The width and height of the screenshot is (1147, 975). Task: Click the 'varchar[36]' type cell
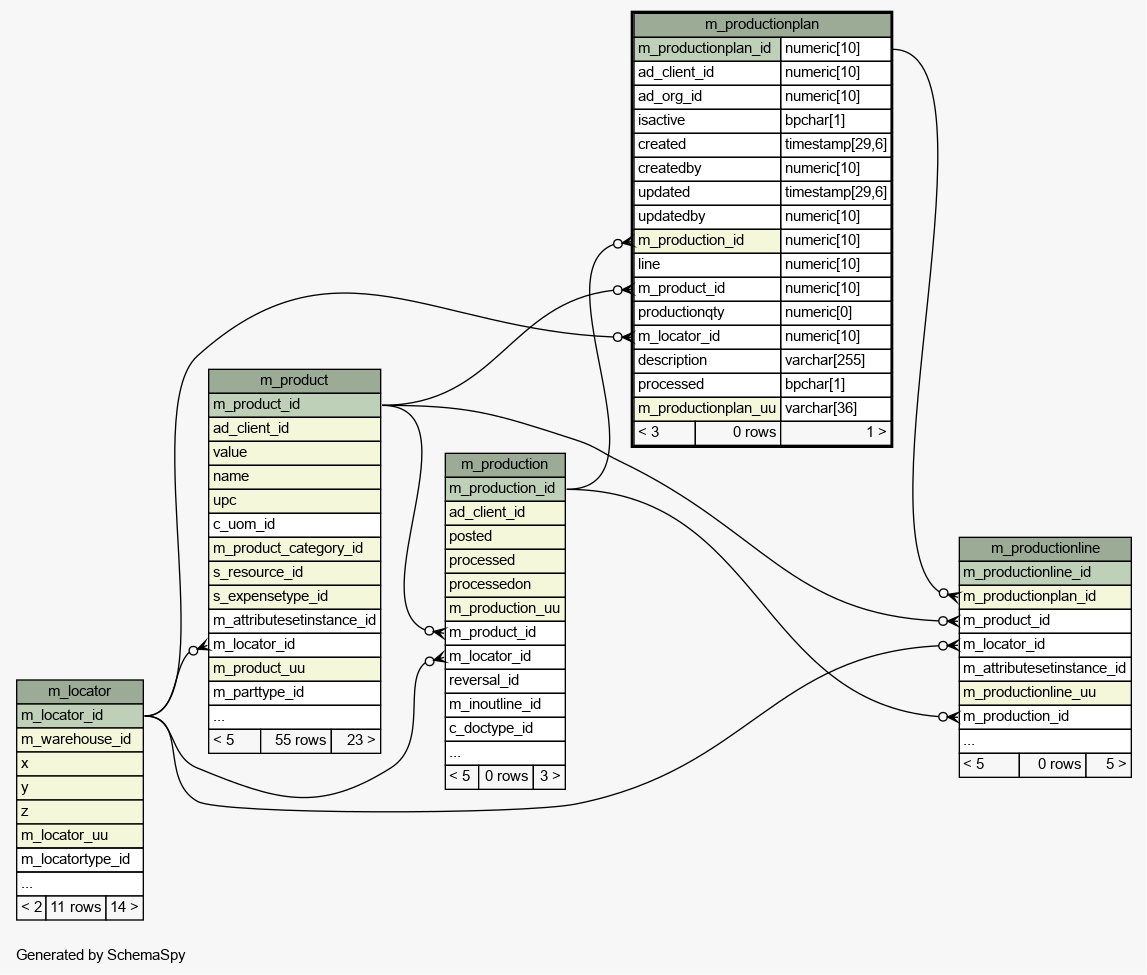click(x=835, y=409)
